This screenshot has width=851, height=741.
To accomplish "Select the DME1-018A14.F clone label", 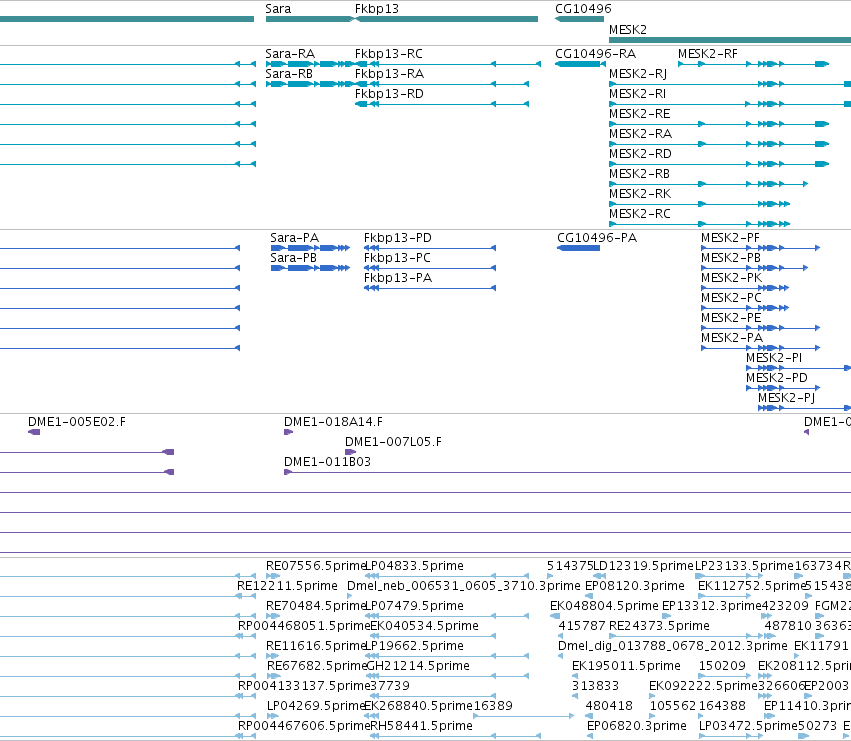I will coord(333,422).
